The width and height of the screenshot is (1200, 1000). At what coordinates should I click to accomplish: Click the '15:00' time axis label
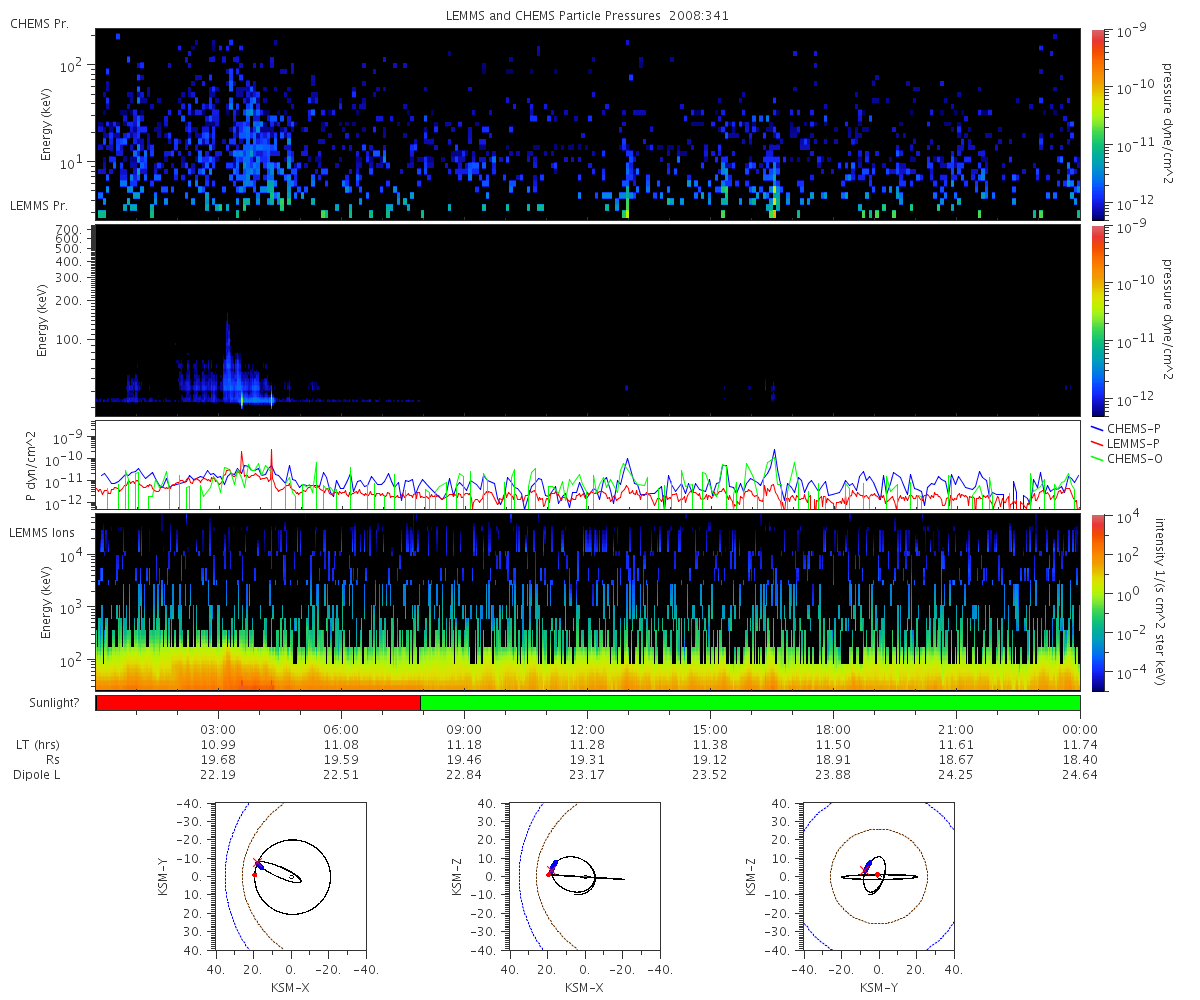pyautogui.click(x=710, y=731)
